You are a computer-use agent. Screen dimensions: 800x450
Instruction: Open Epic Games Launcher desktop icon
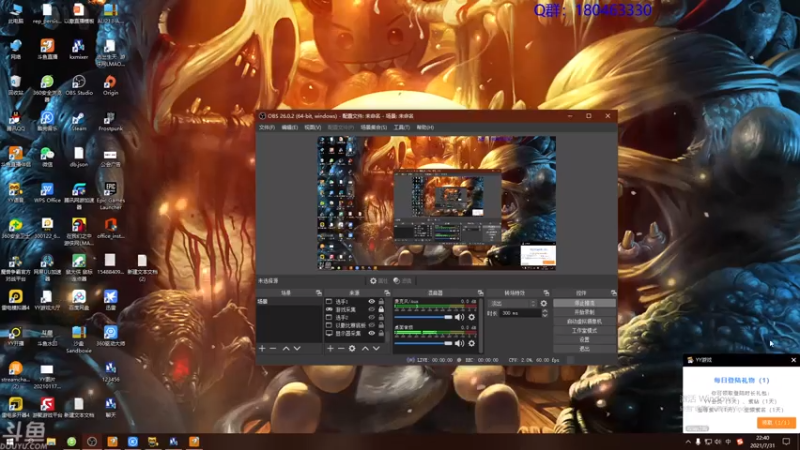click(x=110, y=196)
